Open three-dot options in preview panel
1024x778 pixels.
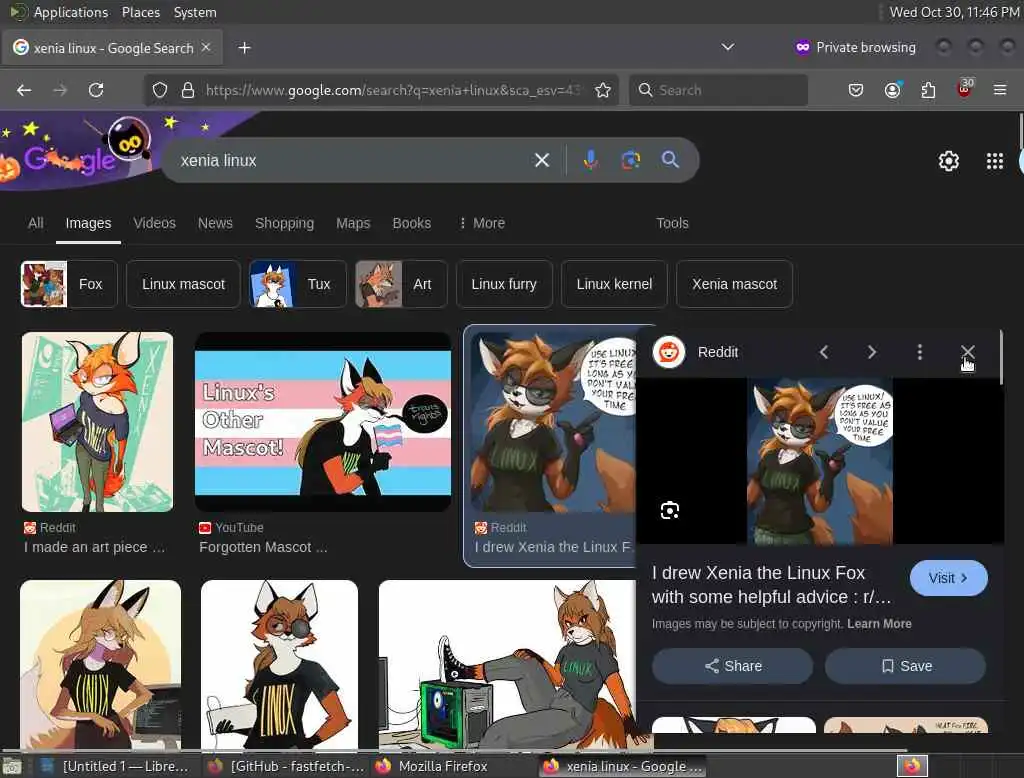(920, 352)
